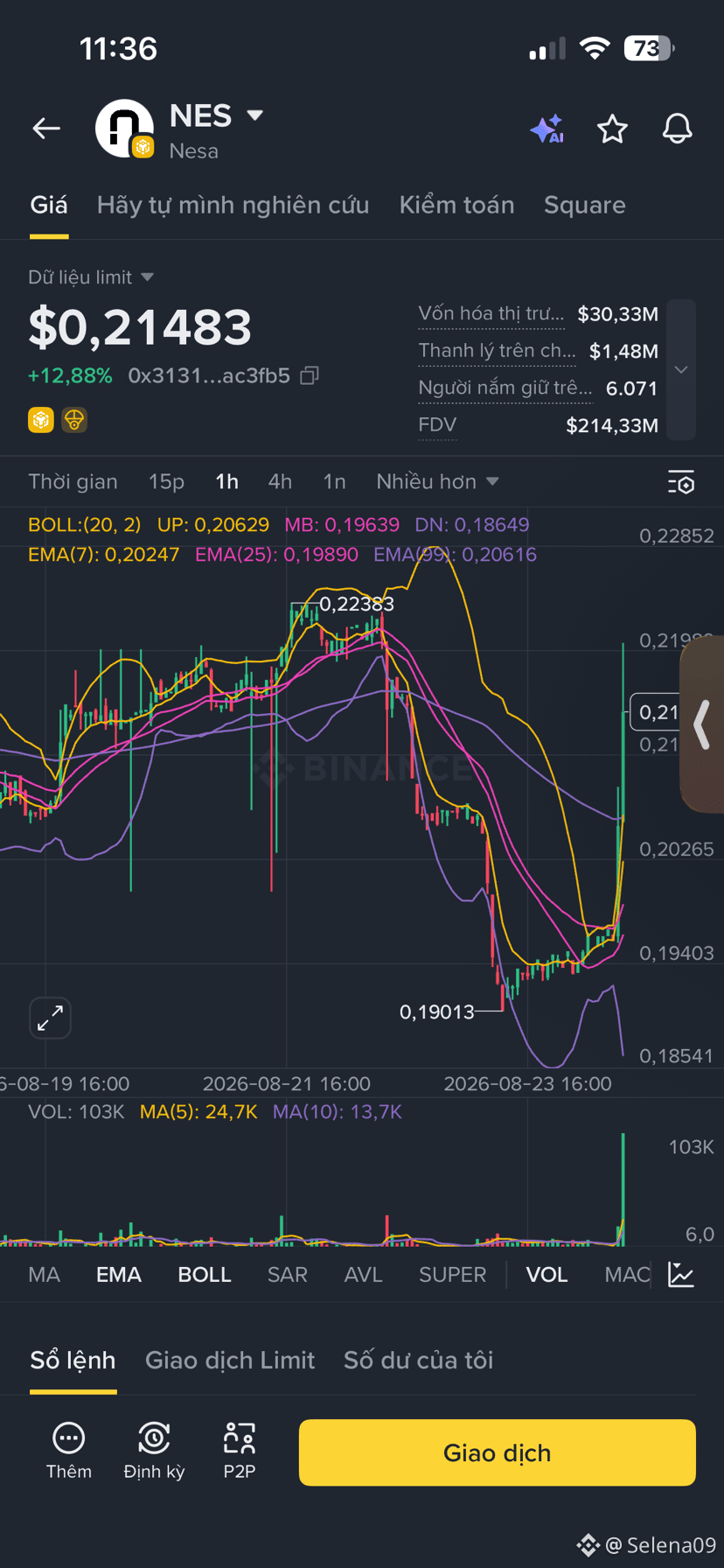Tap the yellow BNB chain badge
Screen dimensions: 724x1568
[41, 420]
